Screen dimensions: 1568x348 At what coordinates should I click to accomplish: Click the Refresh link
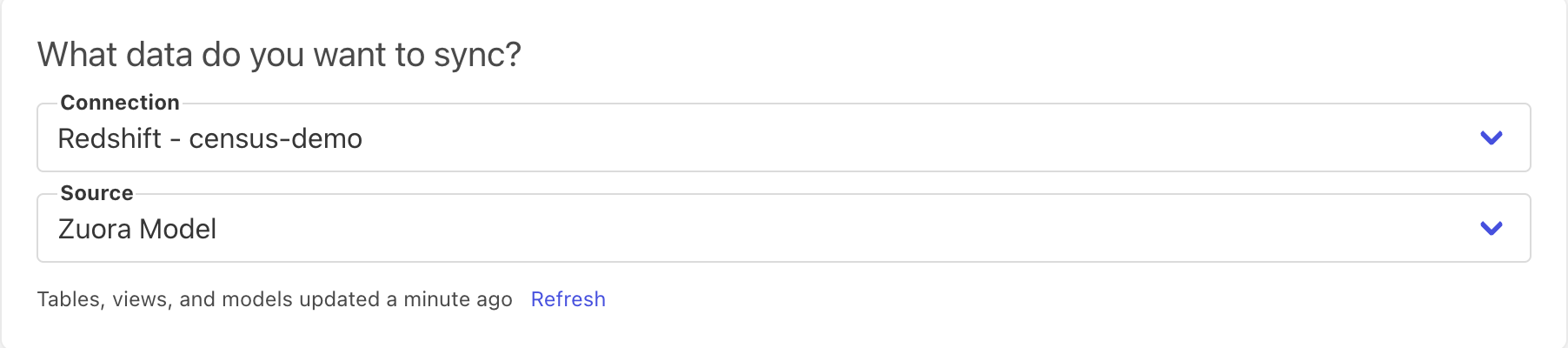click(x=568, y=299)
